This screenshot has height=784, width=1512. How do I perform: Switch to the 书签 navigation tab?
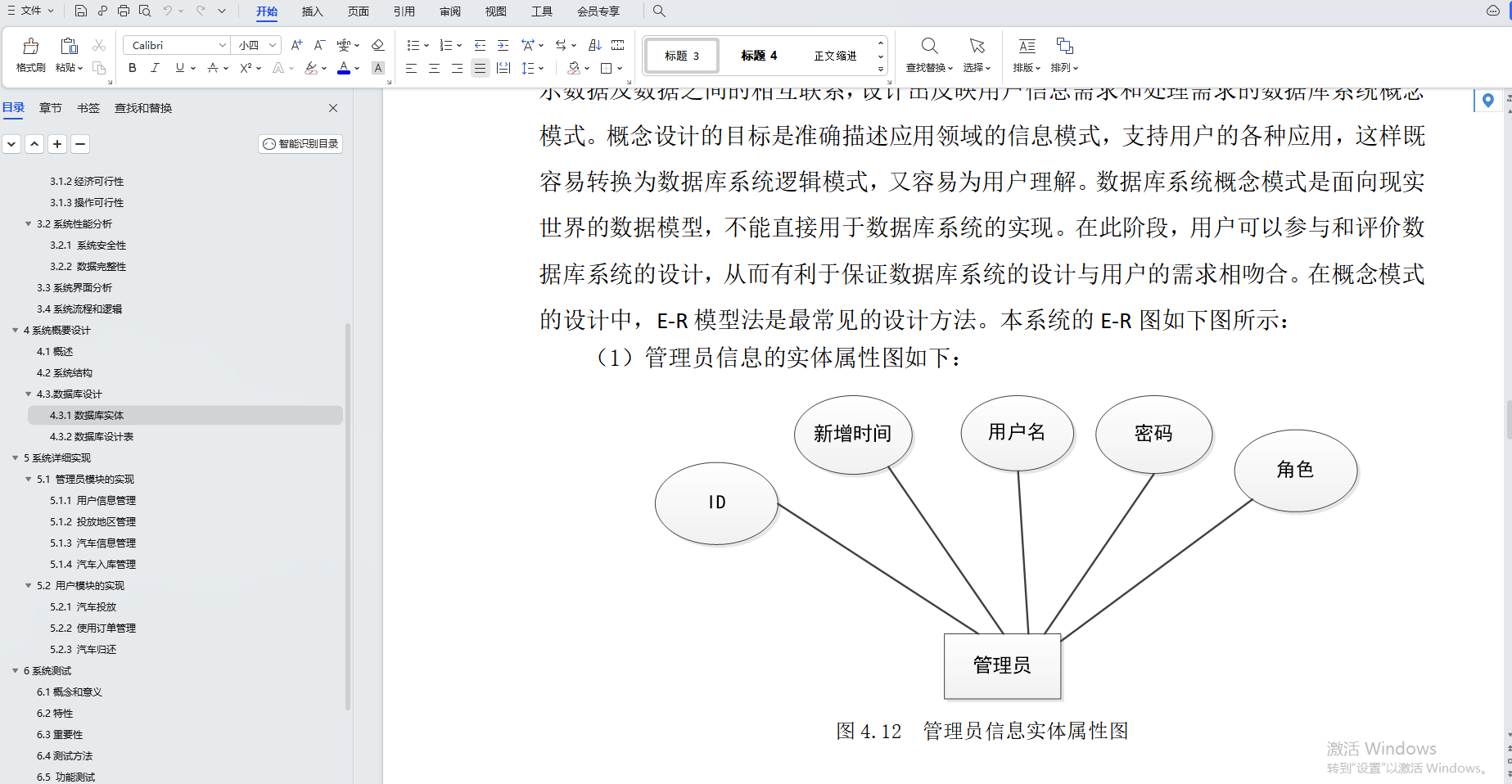(x=88, y=108)
